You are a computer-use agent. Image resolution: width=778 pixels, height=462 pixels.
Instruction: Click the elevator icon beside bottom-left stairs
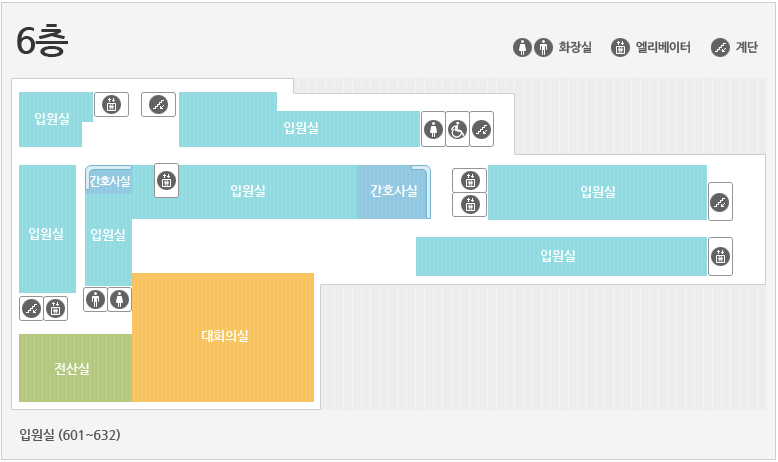[x=56, y=309]
